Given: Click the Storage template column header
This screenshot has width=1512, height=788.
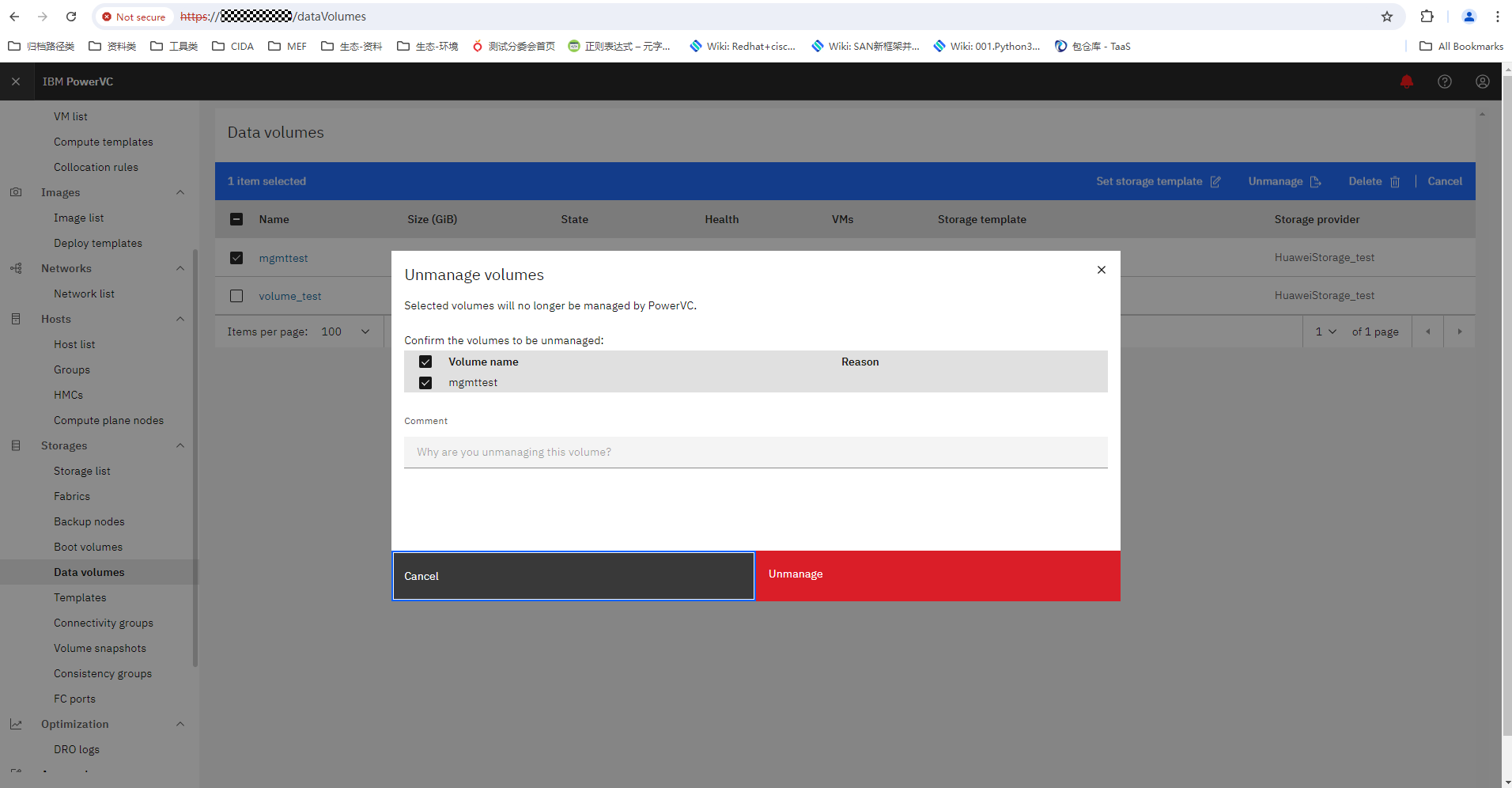Looking at the screenshot, I should click(982, 219).
